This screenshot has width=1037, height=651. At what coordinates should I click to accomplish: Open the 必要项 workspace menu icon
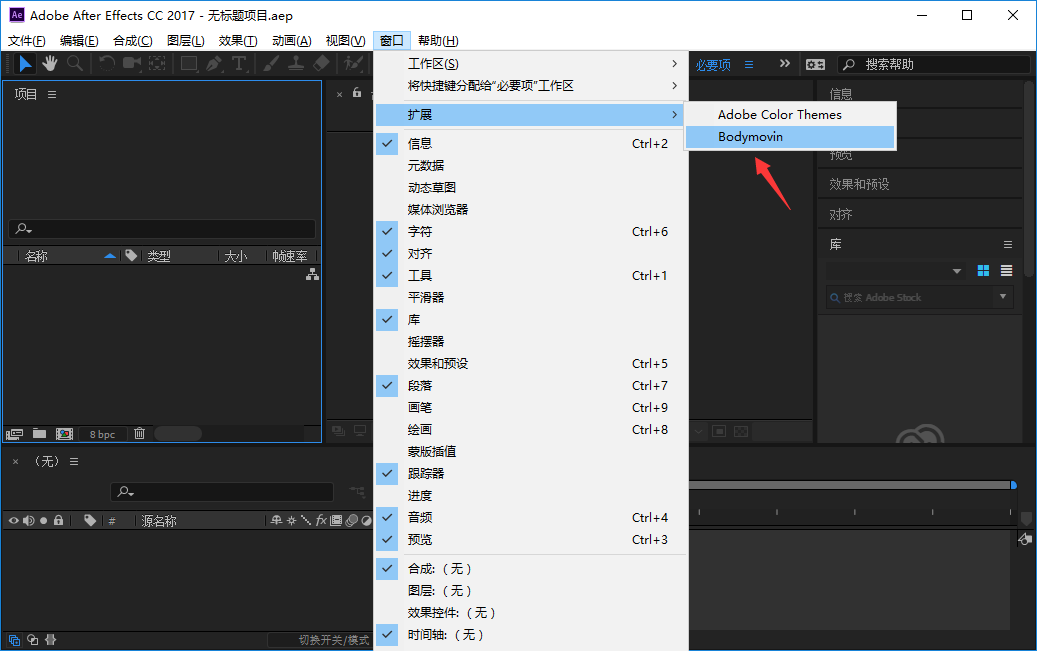tap(749, 65)
